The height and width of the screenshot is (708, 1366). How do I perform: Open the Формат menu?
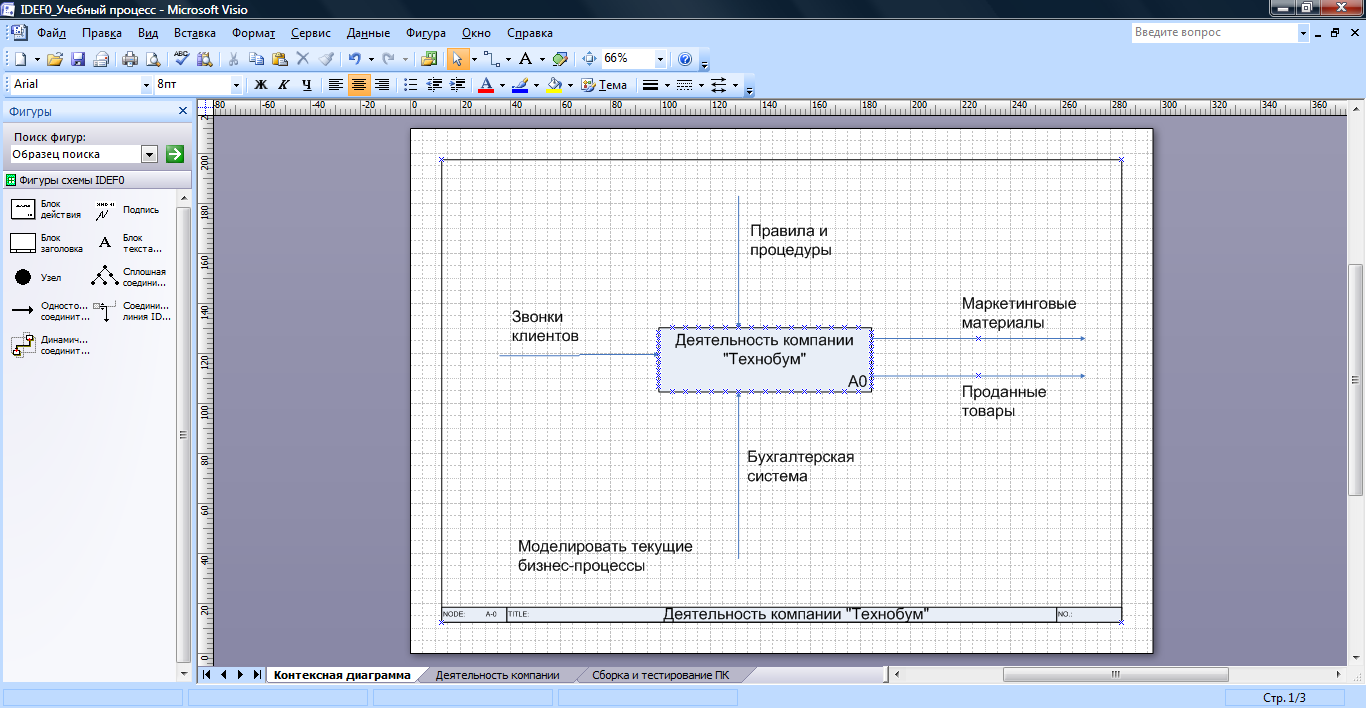pyautogui.click(x=253, y=33)
